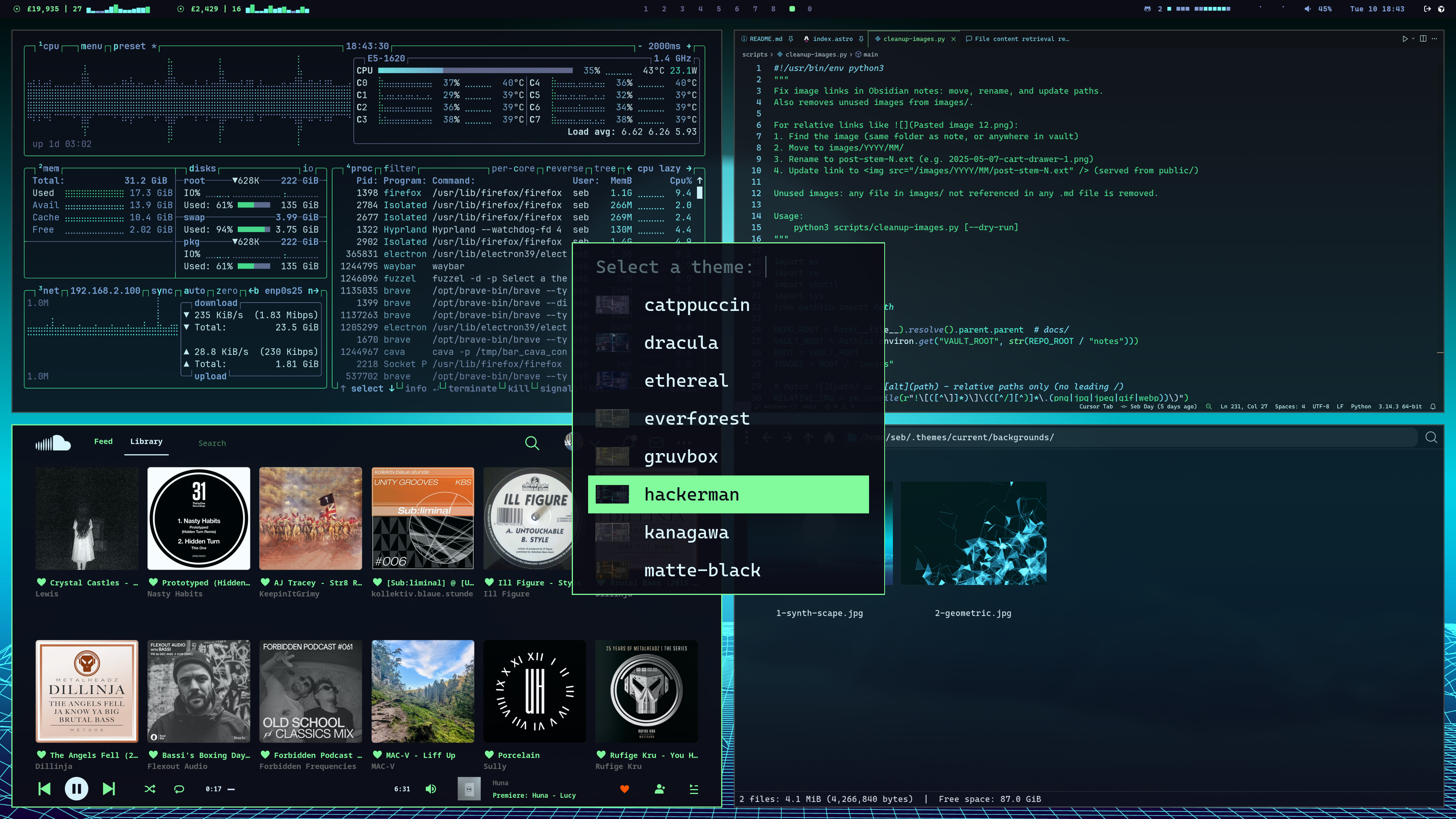Expand the editor more actions ellipsis
Viewport: 1456px width, 819px height.
(x=1434, y=38)
